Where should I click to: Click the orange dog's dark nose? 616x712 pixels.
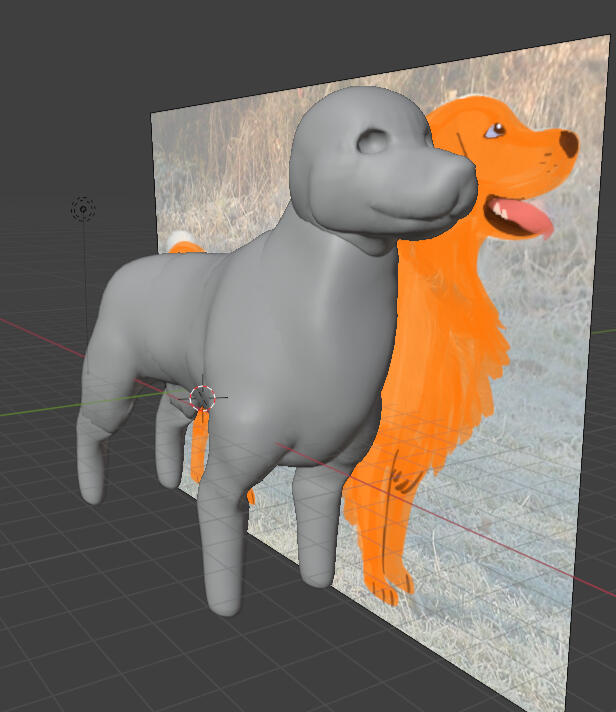[568, 143]
